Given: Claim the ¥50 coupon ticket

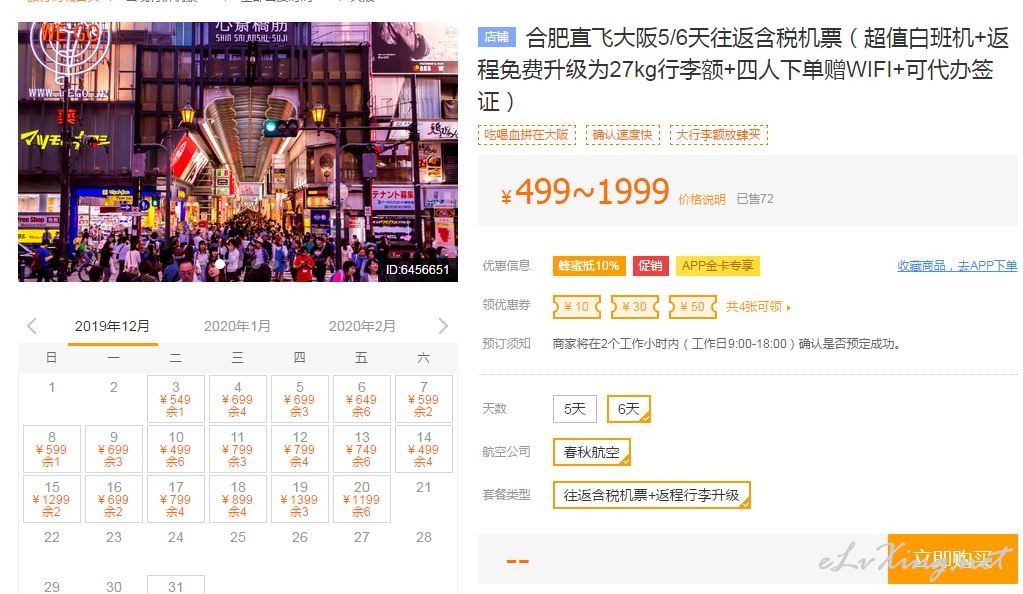Looking at the screenshot, I should (x=692, y=306).
